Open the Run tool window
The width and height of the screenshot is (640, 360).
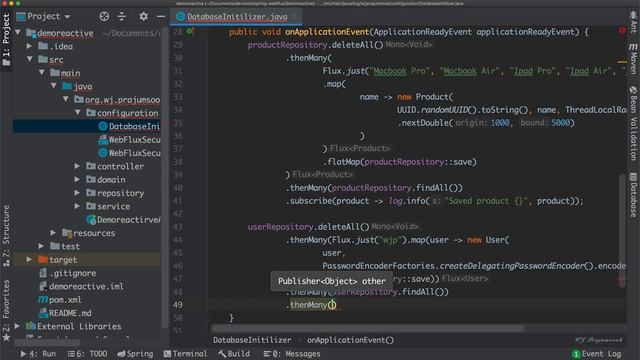(x=38, y=354)
